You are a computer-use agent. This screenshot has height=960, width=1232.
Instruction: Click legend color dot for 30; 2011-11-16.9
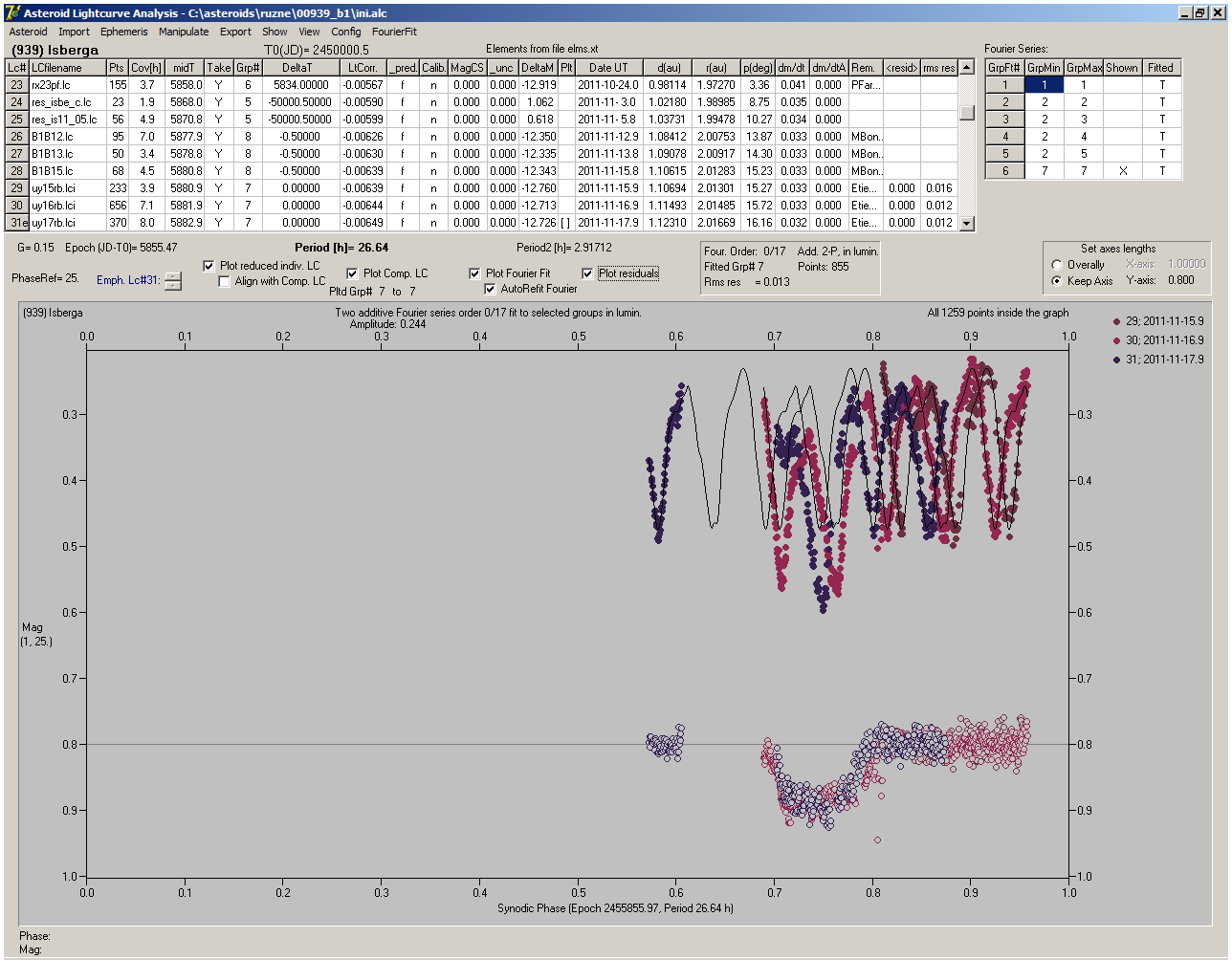coord(1117,340)
